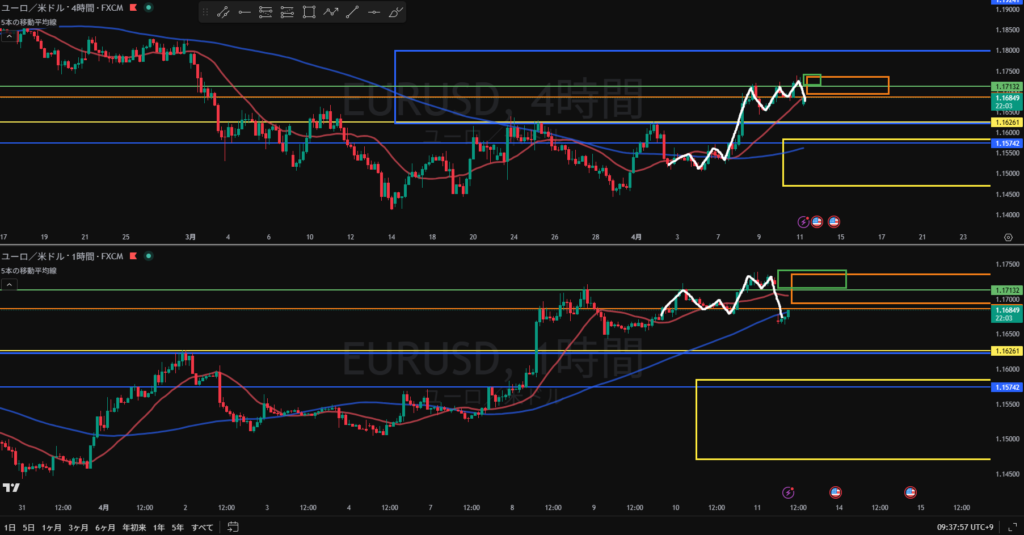The width and height of the screenshot is (1024, 535).
Task: Toggle the chart maximize icon at bottom right
Action: click(1010, 526)
